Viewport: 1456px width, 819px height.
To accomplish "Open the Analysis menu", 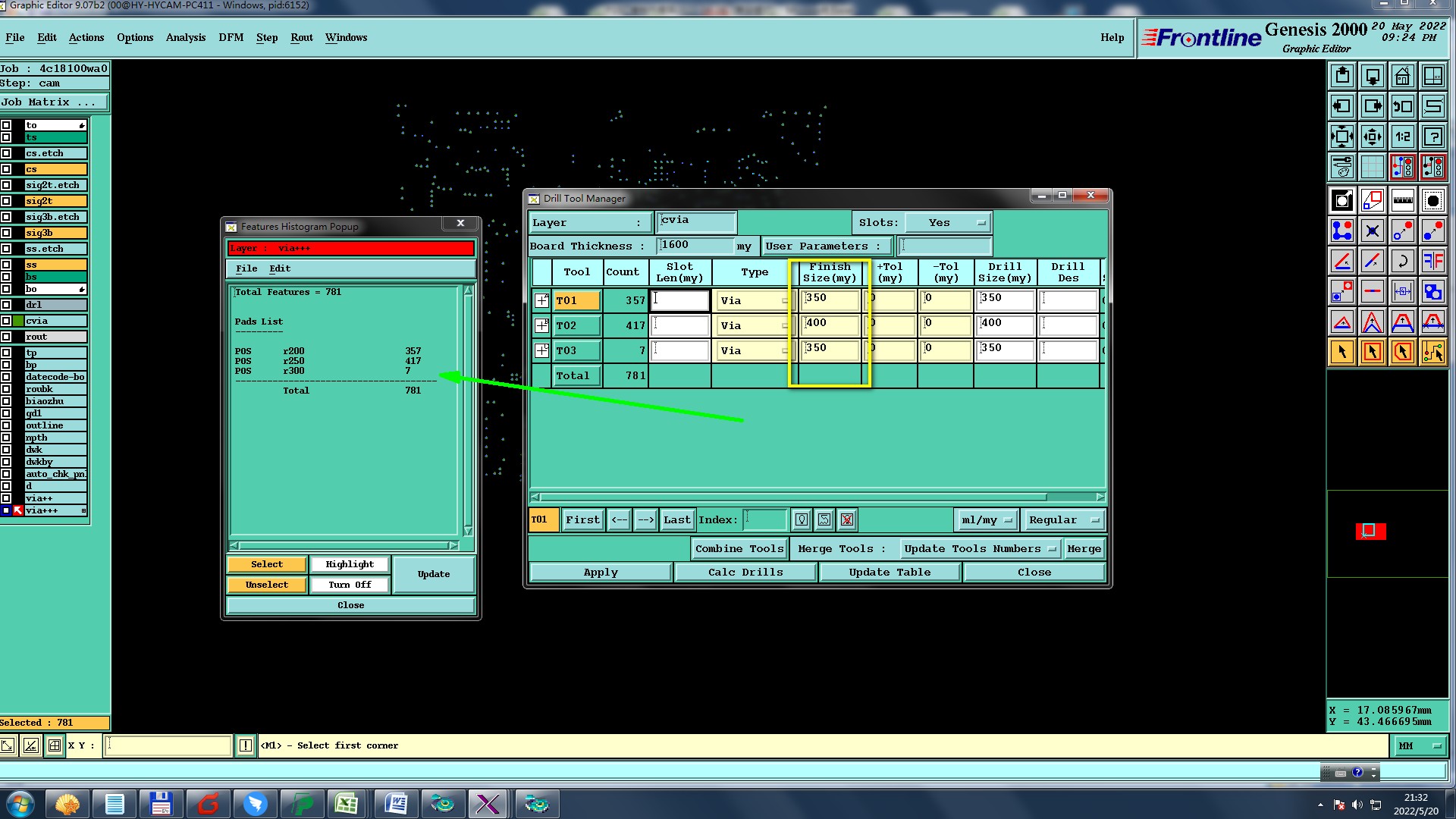I will 185,37.
